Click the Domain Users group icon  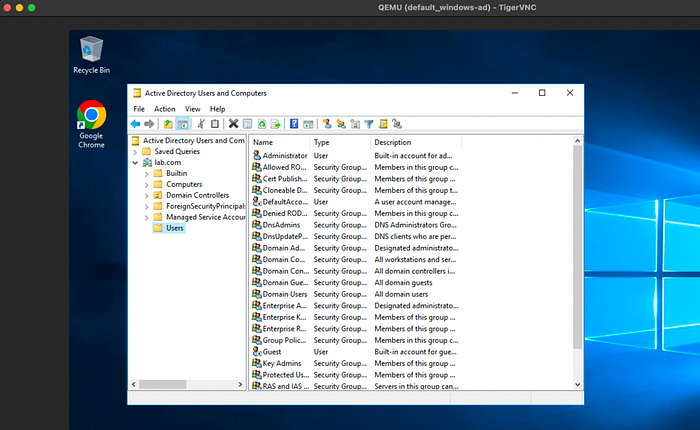[257, 294]
